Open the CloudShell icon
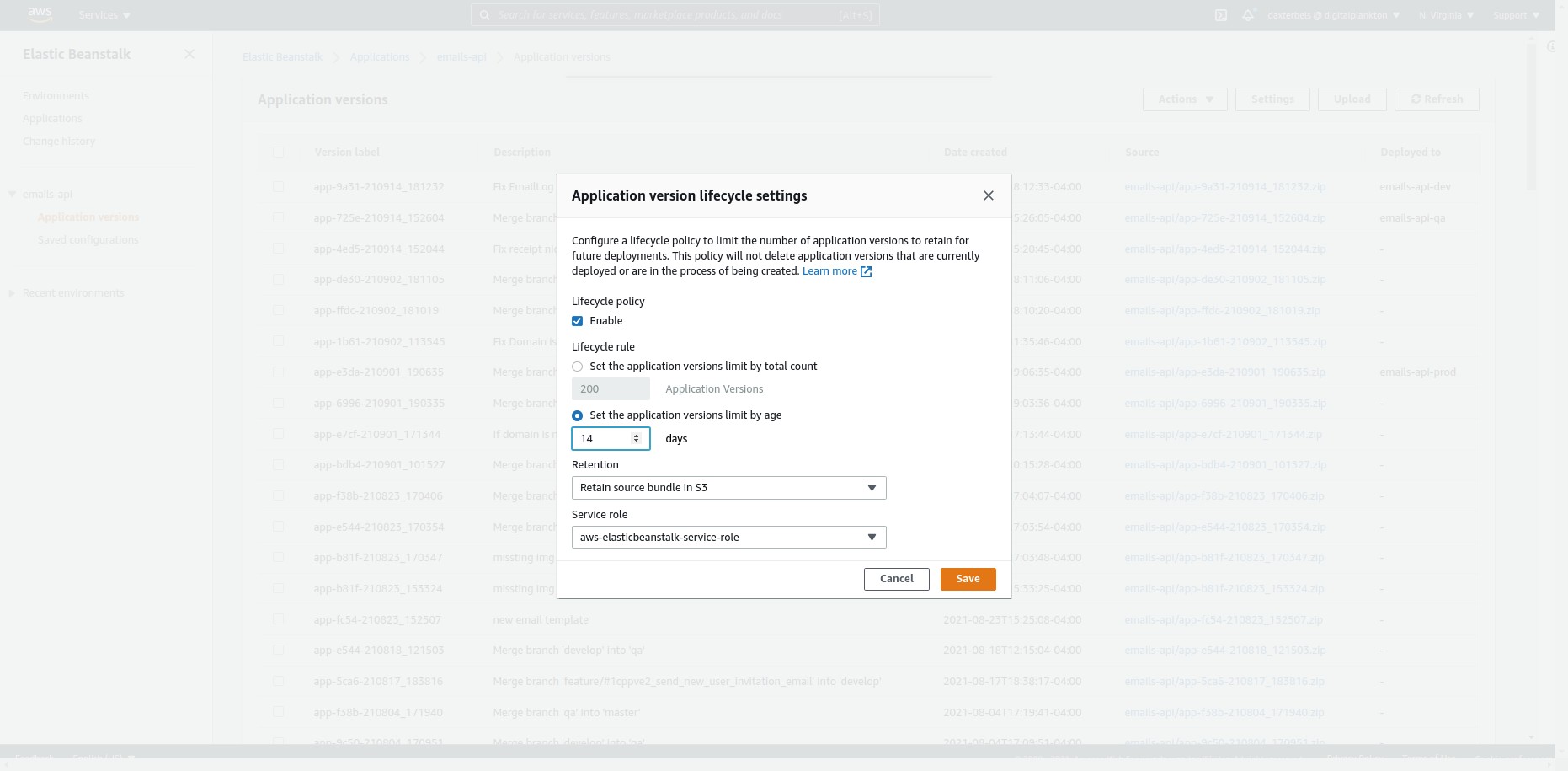 pos(1221,15)
